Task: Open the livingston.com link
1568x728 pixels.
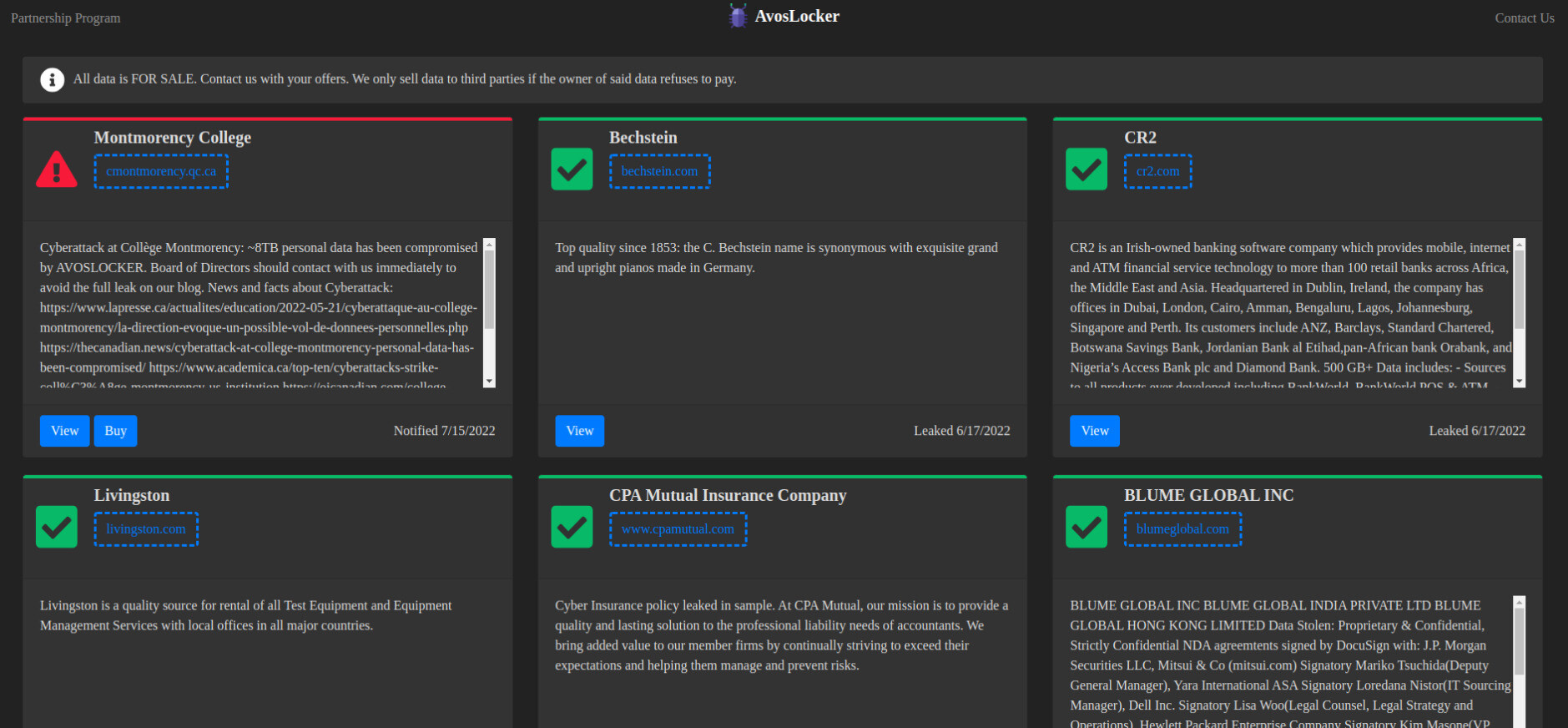Action: tap(146, 529)
